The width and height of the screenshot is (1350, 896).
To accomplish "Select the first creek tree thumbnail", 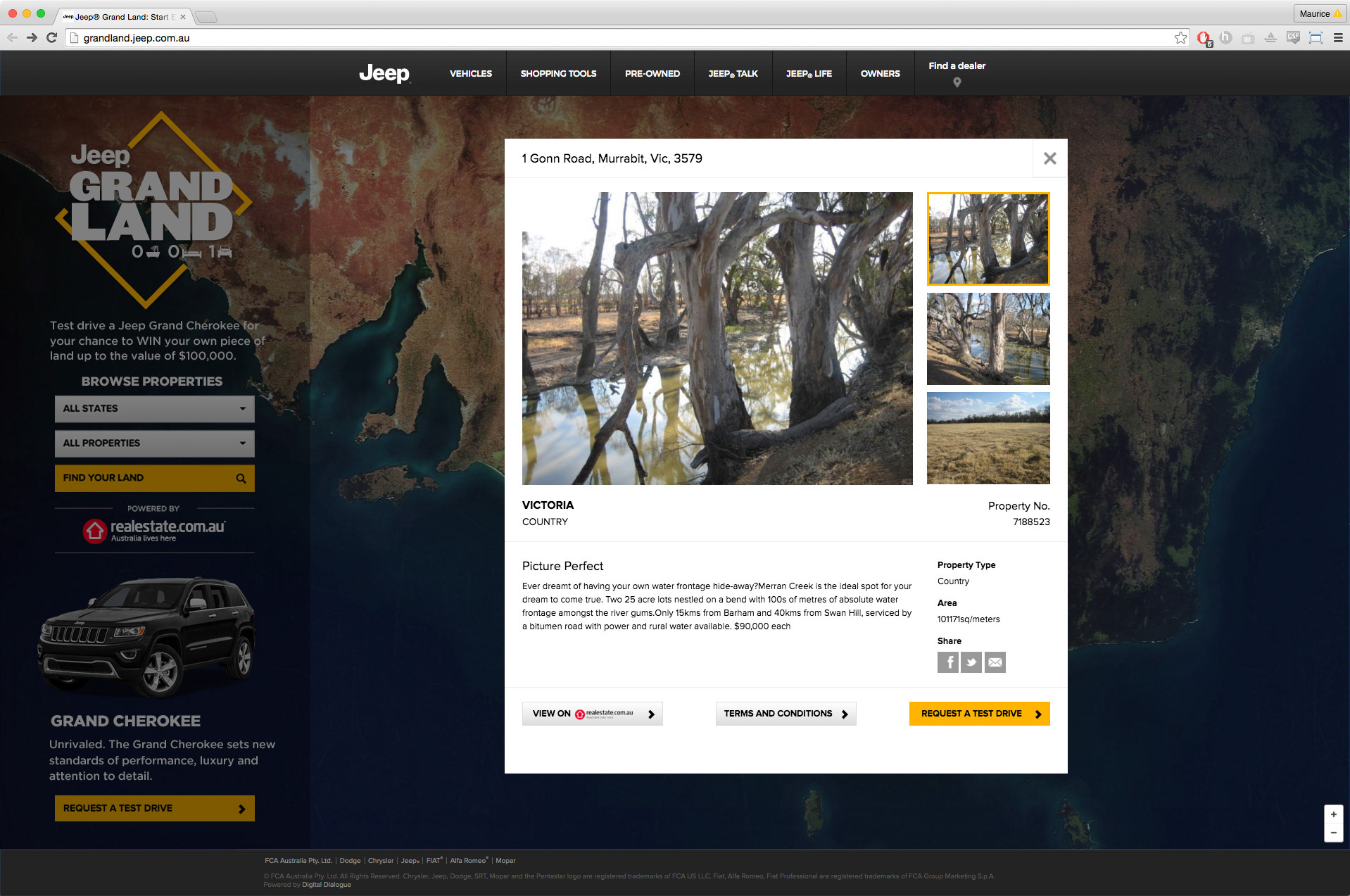I will [x=988, y=239].
